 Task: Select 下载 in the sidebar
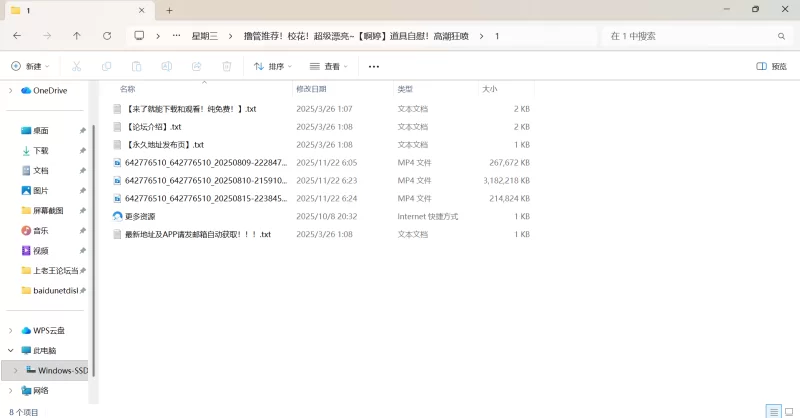pos(41,150)
